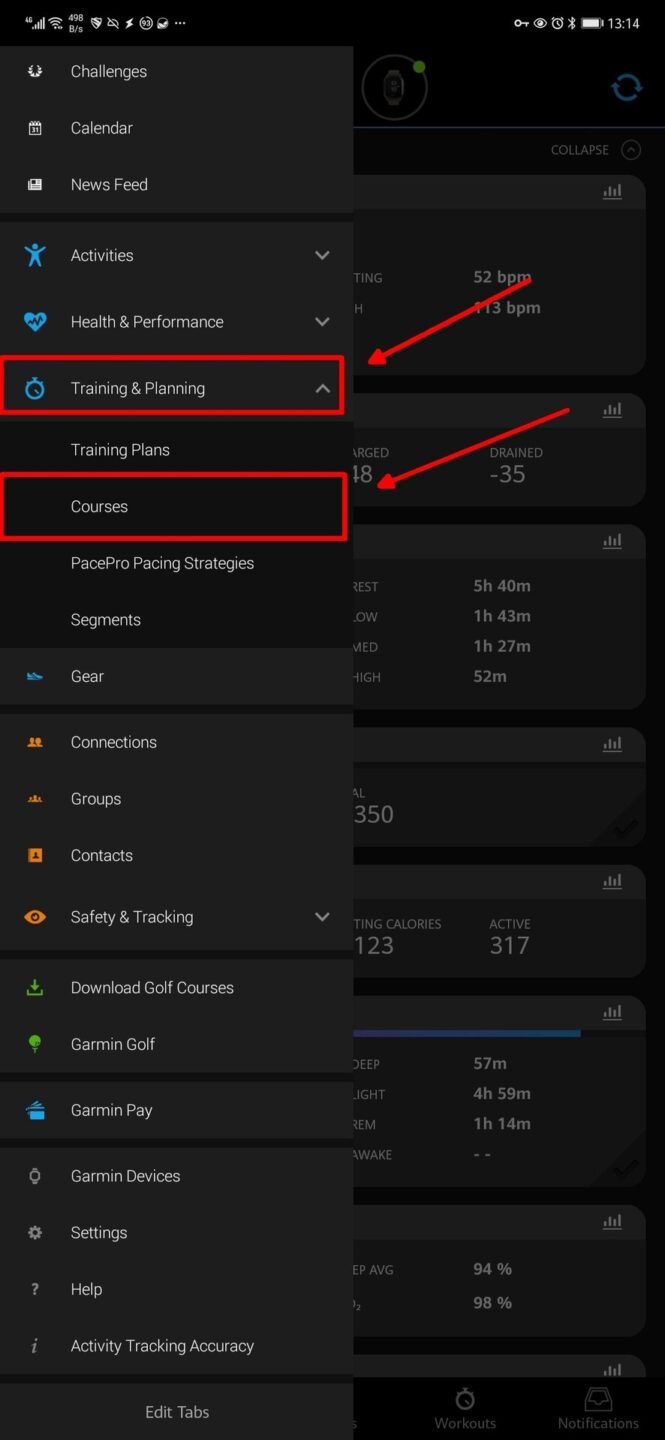665x1440 pixels.
Task: Tap the Gear swimming icon
Action: [x=33, y=676]
